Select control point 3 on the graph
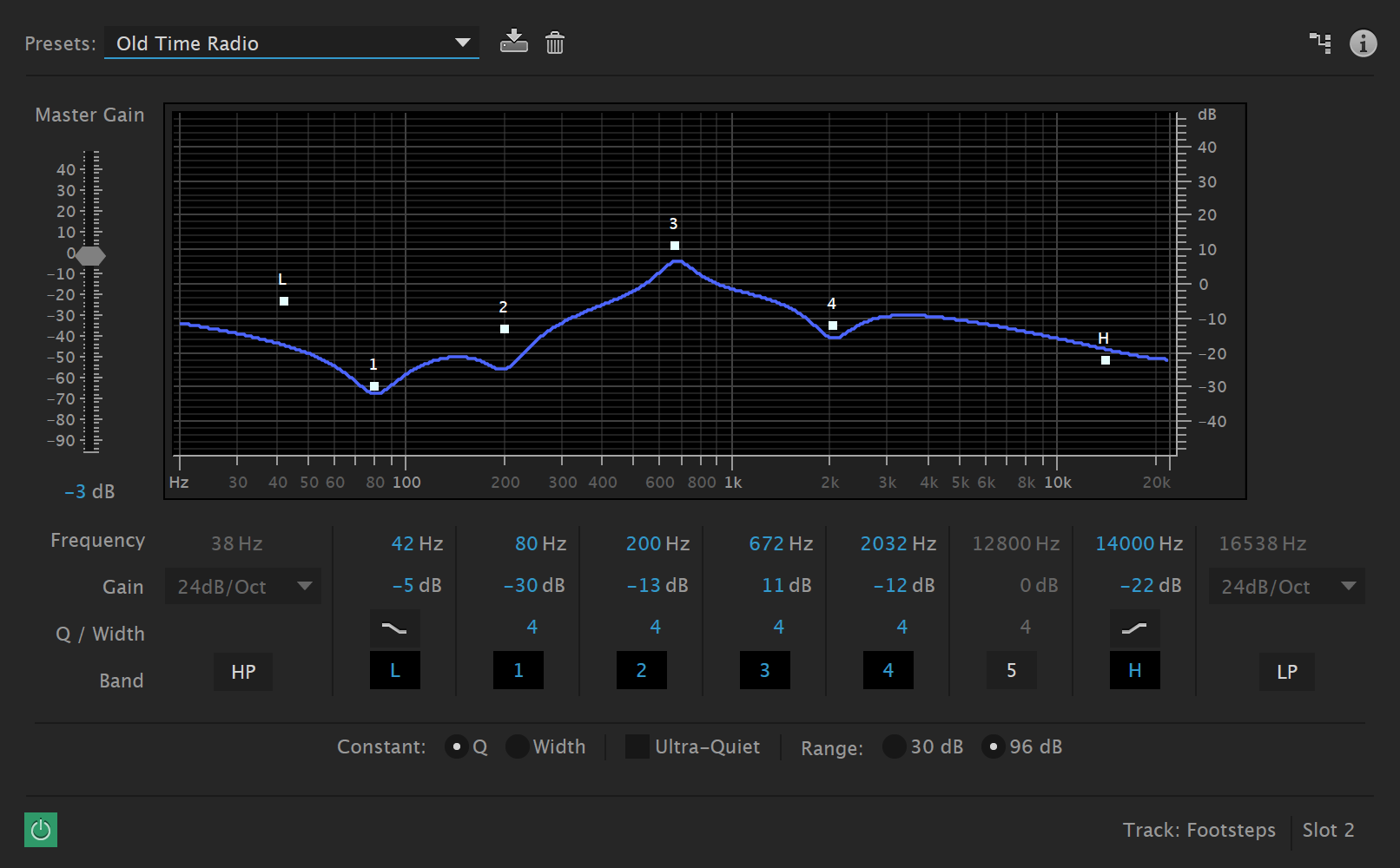Screen dimensions: 1400x868 pyautogui.click(x=675, y=246)
